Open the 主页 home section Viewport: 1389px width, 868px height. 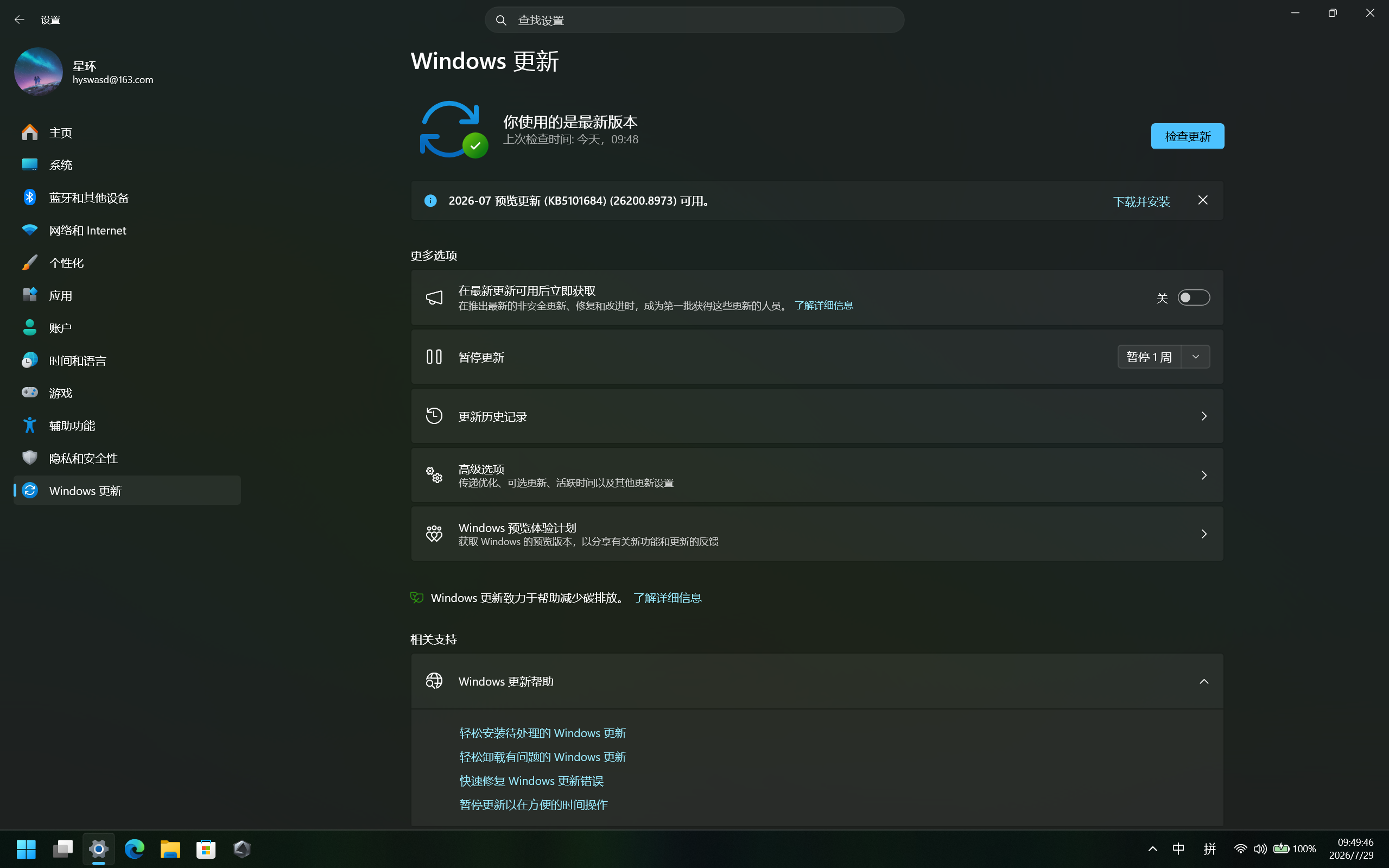tap(126, 132)
